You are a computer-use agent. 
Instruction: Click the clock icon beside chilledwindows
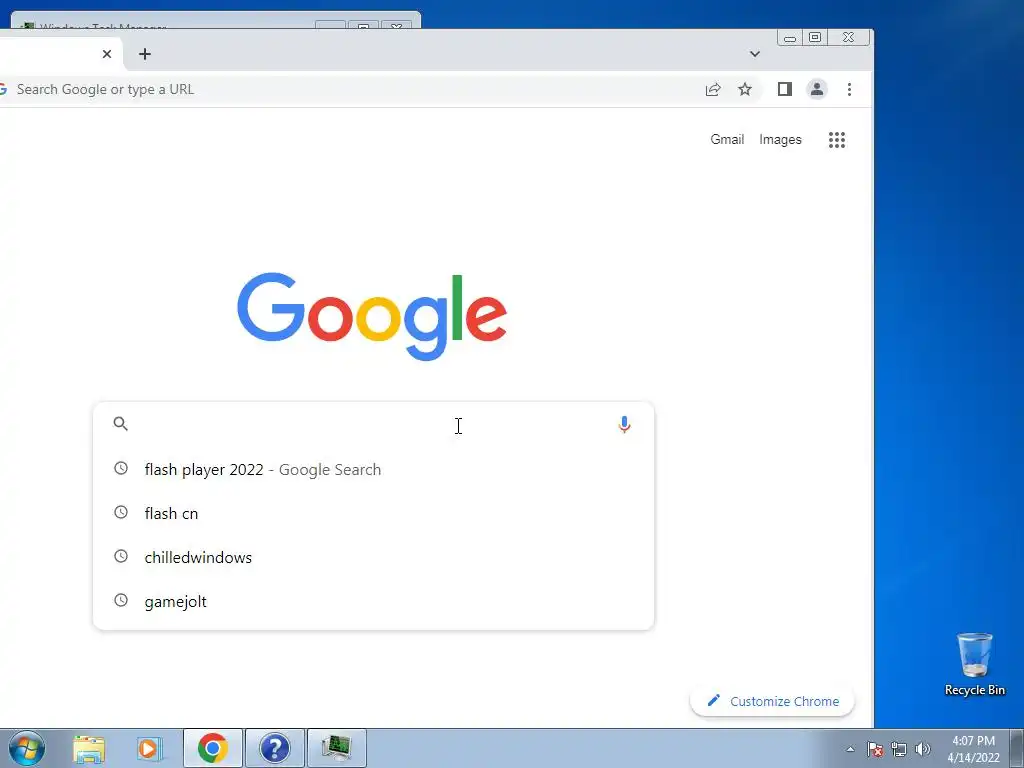(121, 556)
